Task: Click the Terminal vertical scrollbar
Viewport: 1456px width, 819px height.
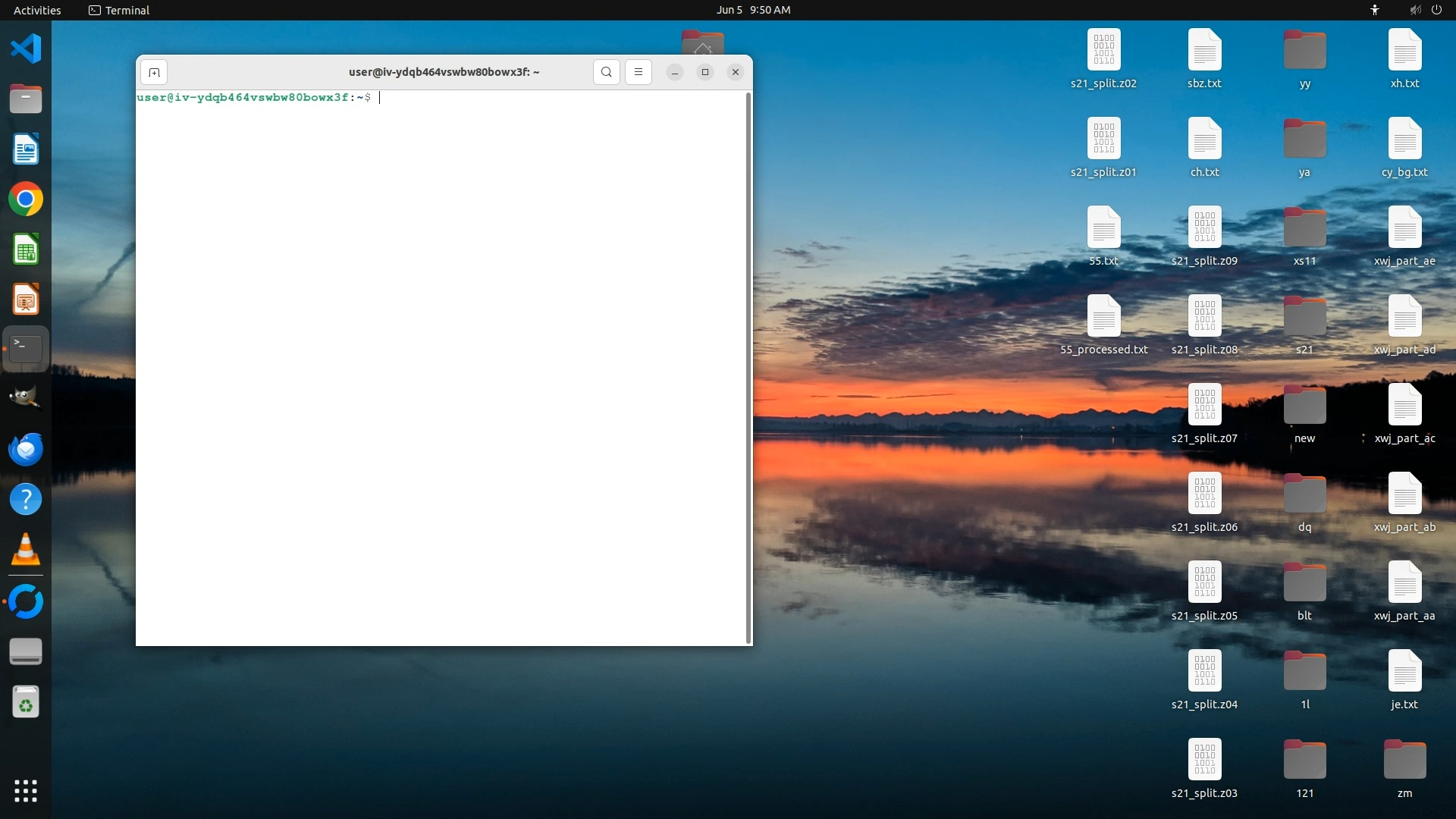Action: [748, 368]
